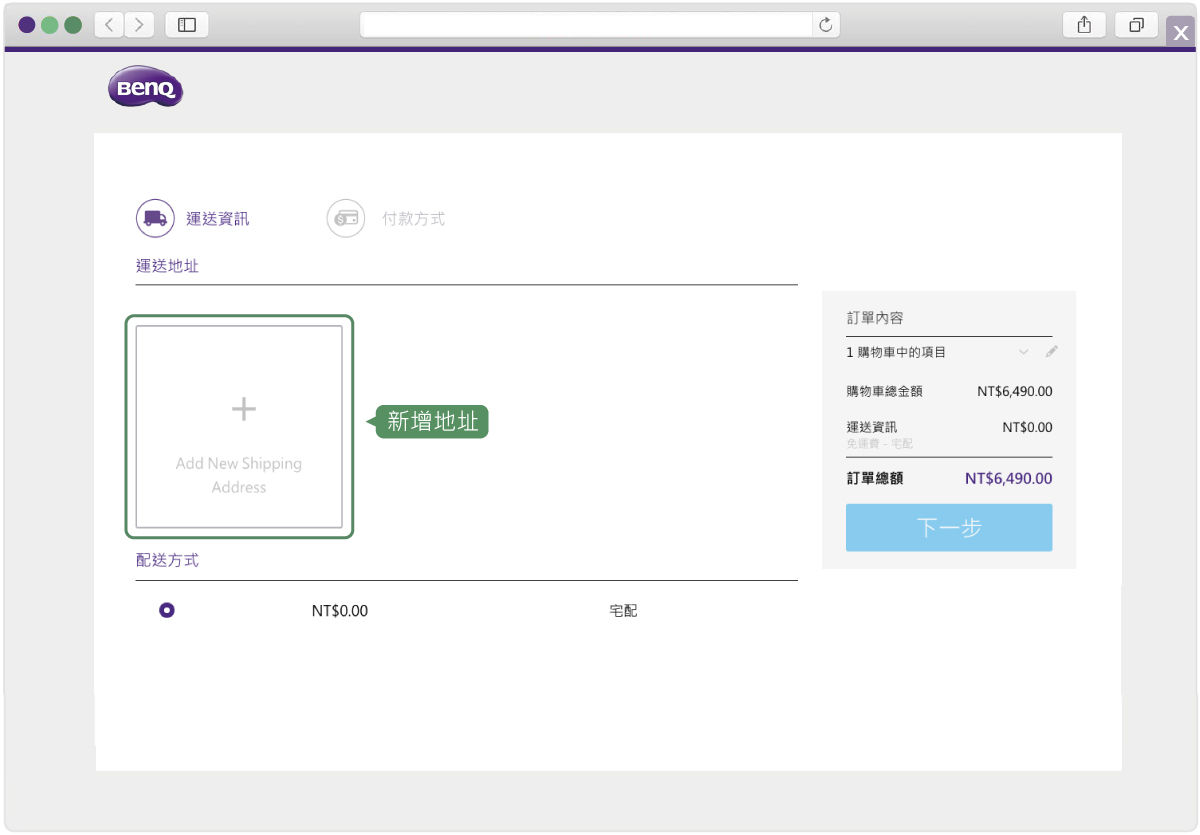Select the credit card icon for 付款方式
The width and height of the screenshot is (1200, 835).
coord(345,218)
